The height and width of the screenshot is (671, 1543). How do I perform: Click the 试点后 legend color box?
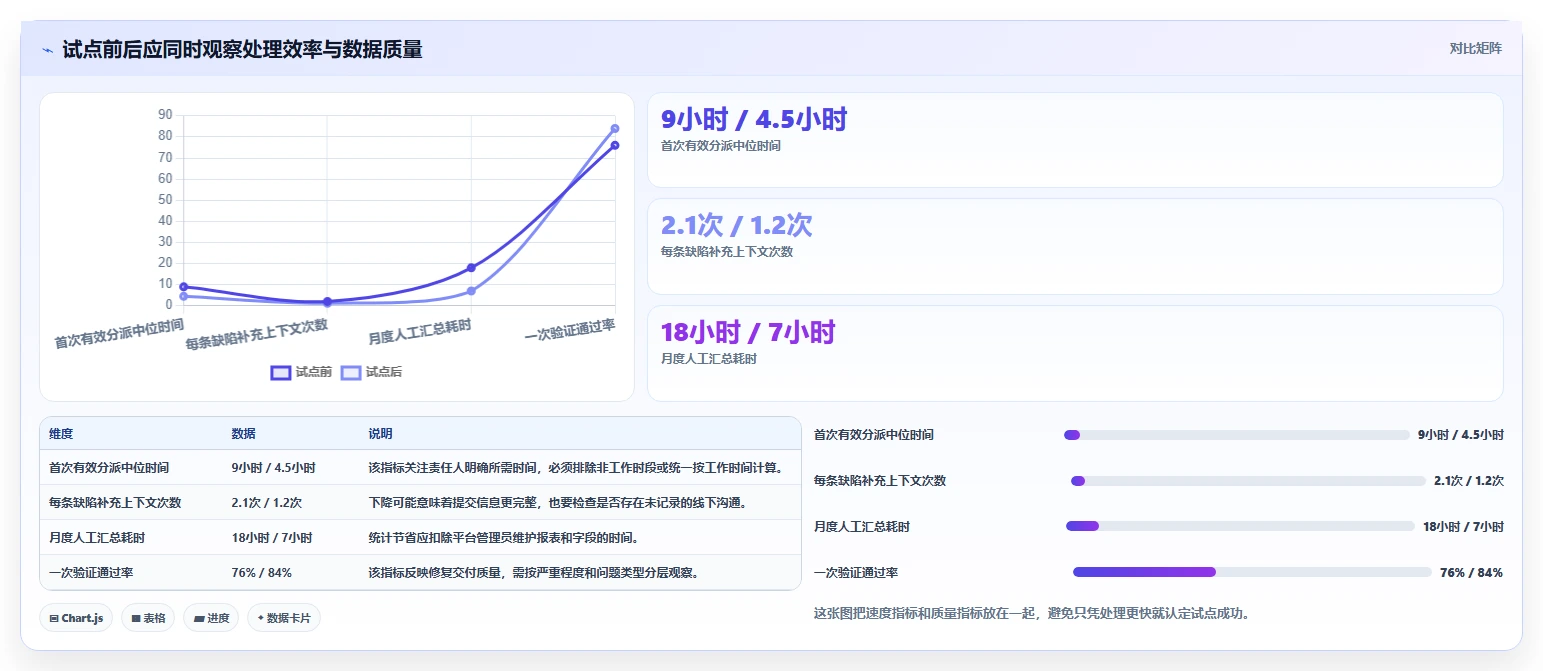[x=351, y=372]
